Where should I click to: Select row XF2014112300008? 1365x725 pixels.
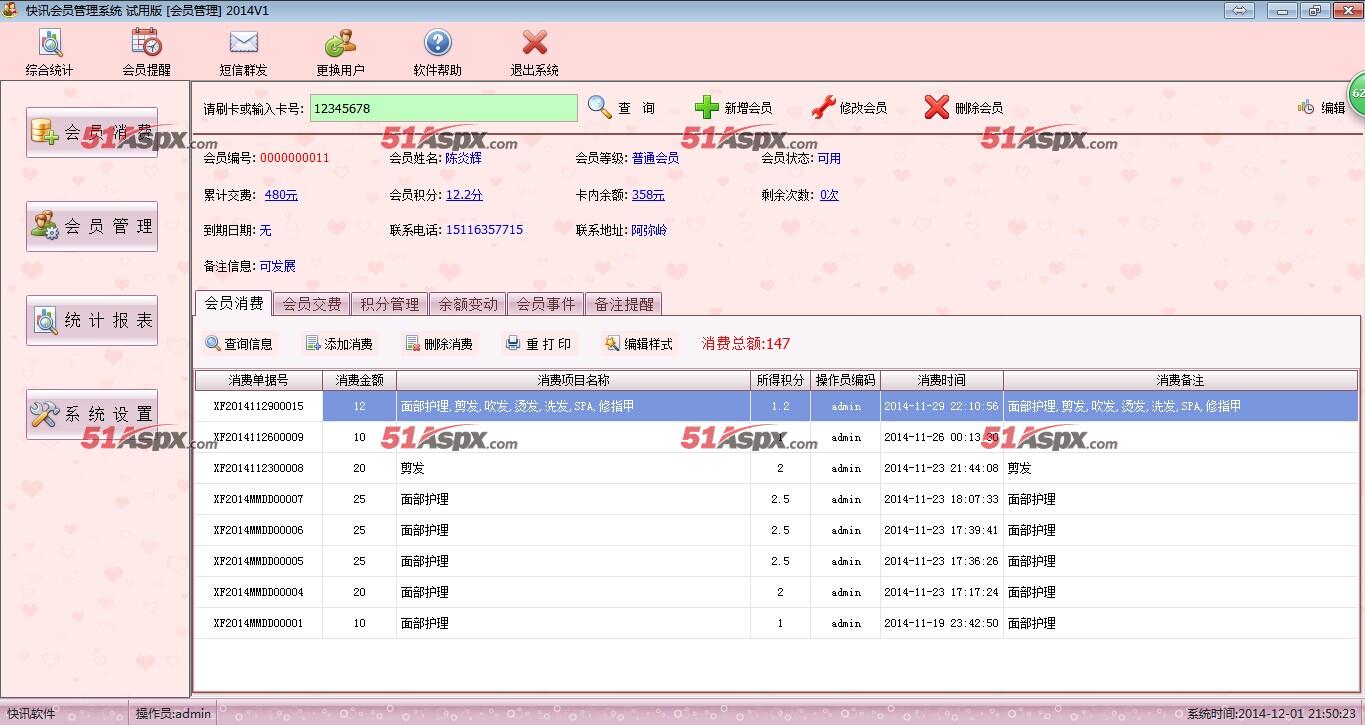click(776, 468)
